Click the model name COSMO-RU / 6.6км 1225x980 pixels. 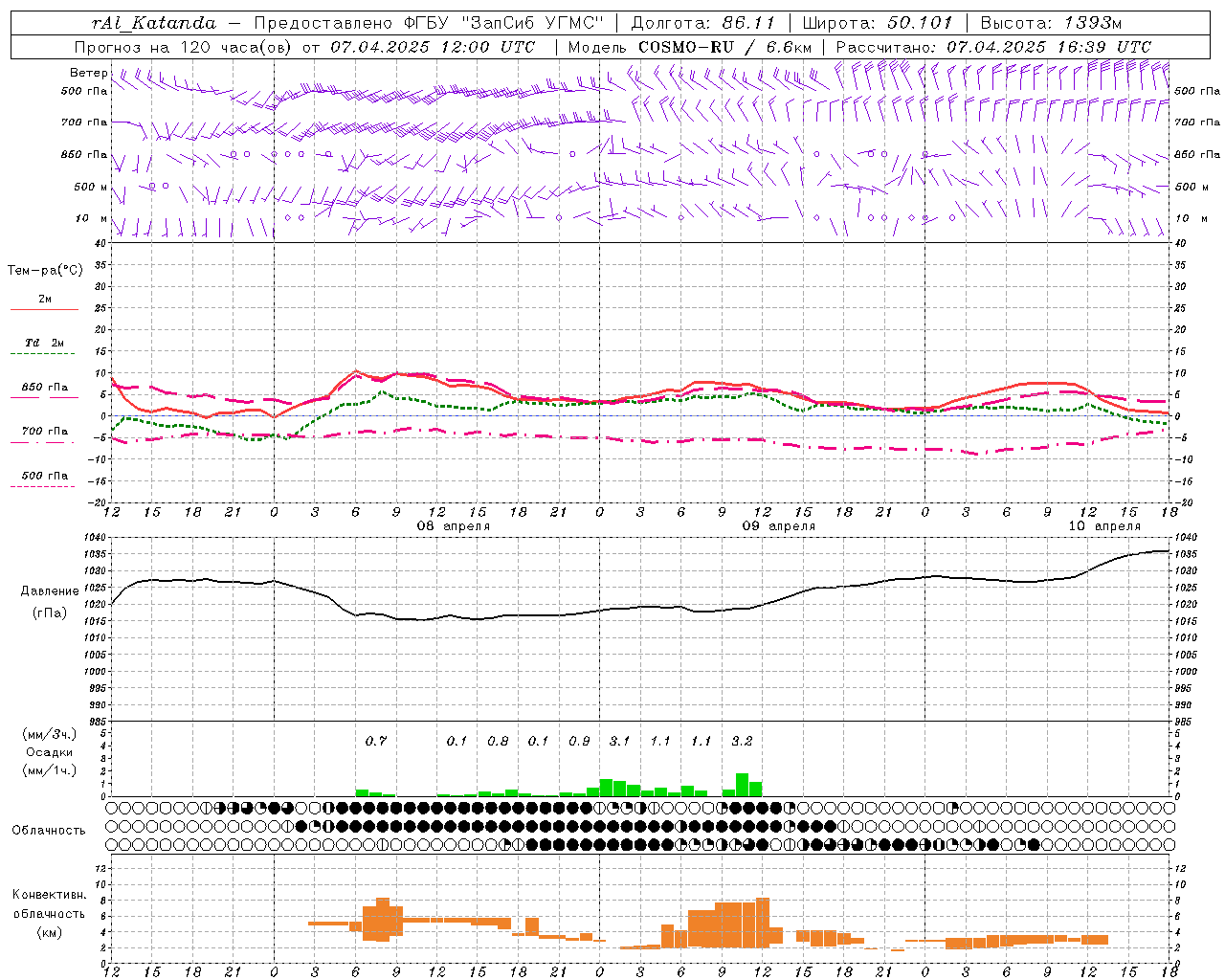725,47
